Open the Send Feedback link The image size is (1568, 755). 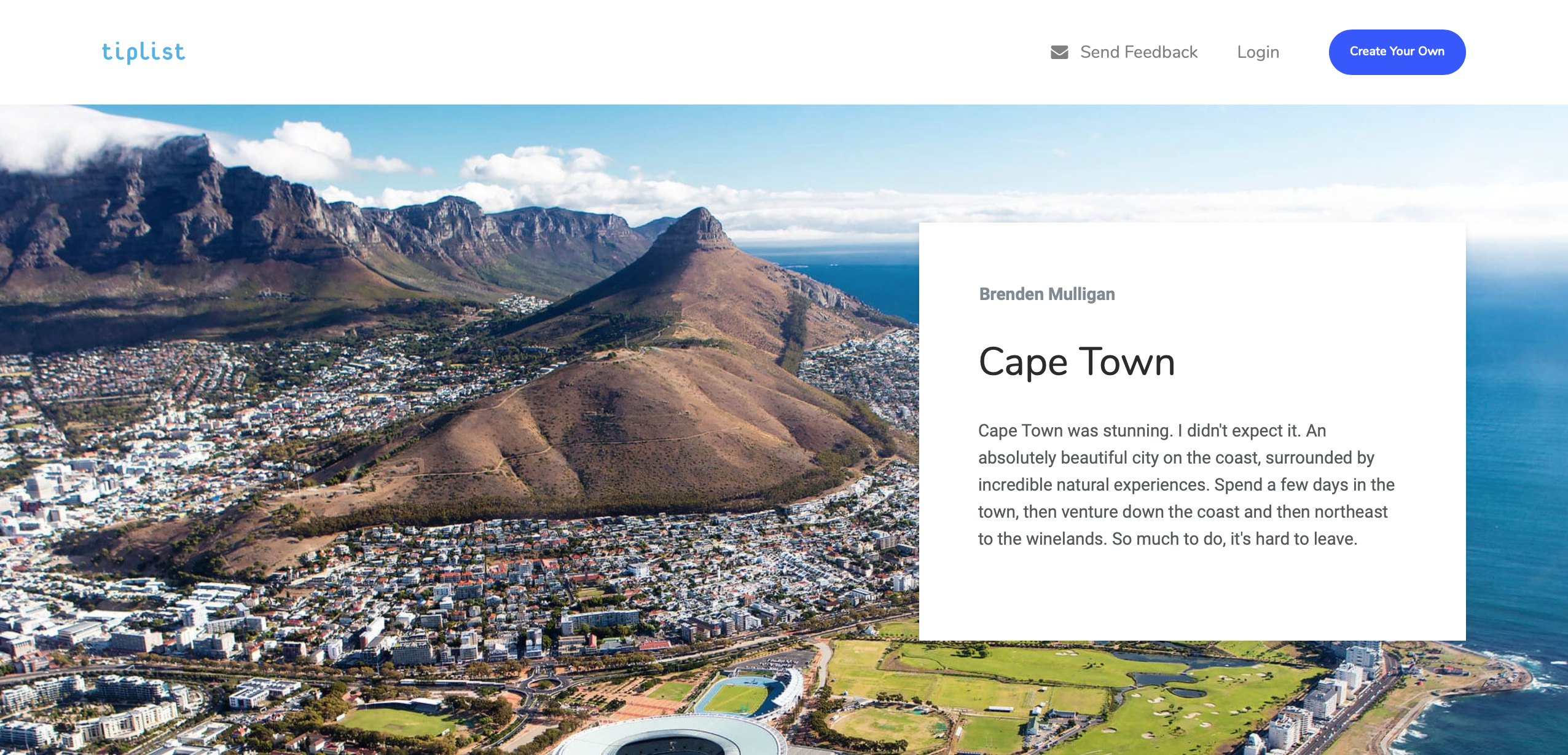(1139, 52)
